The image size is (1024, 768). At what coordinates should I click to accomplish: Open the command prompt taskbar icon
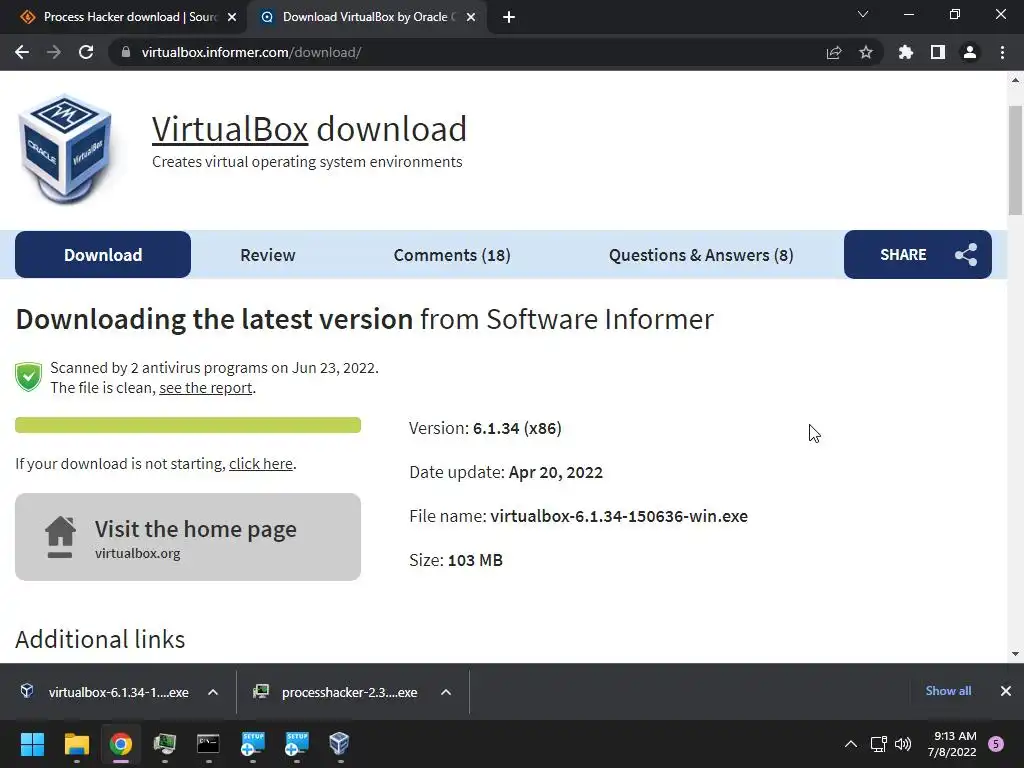[x=208, y=744]
